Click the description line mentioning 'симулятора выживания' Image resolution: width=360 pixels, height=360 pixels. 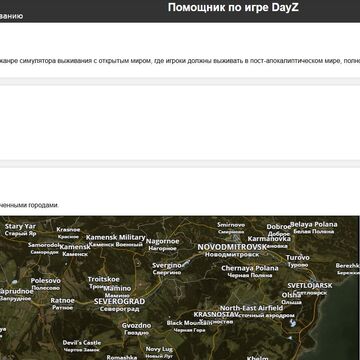(x=180, y=61)
